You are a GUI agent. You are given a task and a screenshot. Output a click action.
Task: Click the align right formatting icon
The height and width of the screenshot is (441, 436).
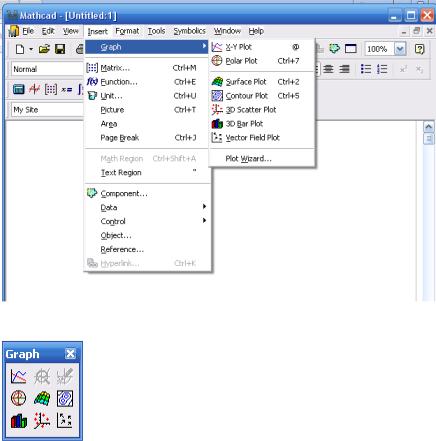(x=344, y=69)
